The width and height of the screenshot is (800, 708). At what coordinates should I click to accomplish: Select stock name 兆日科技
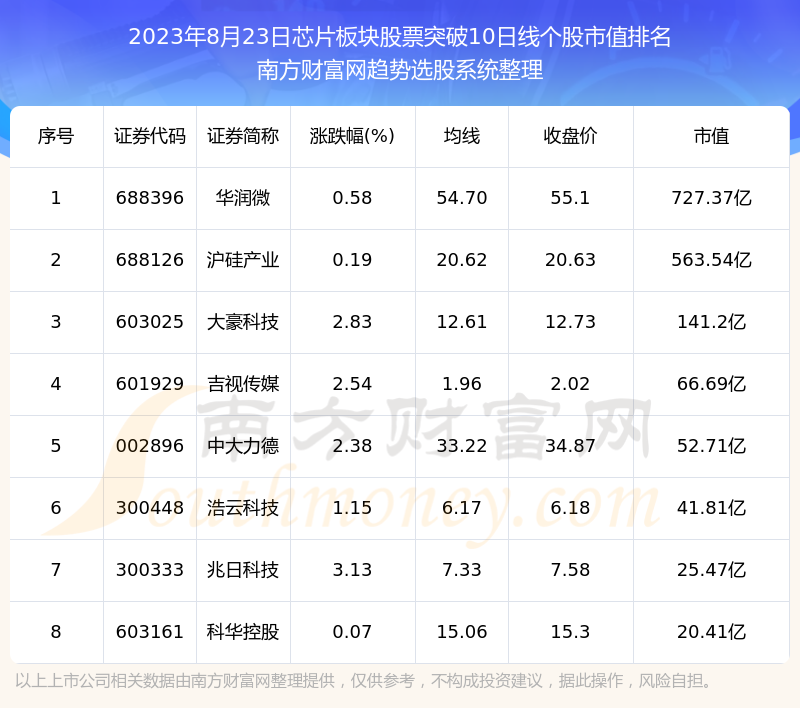click(x=243, y=570)
